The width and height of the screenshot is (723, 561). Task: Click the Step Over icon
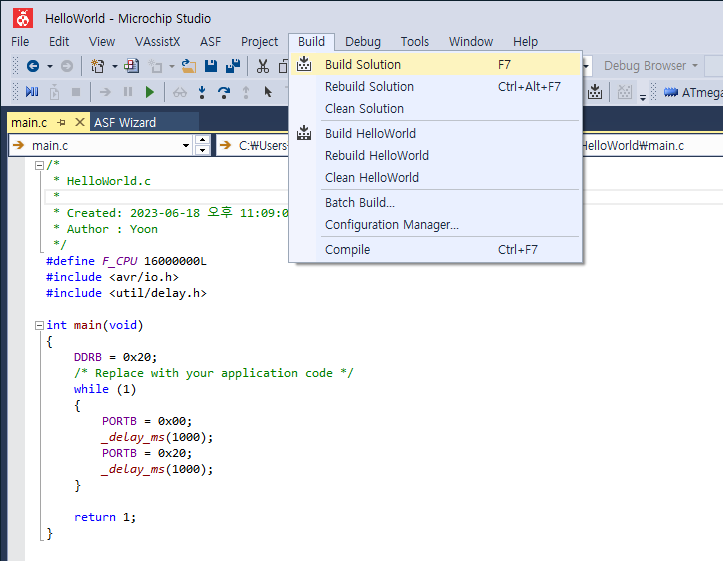224,92
